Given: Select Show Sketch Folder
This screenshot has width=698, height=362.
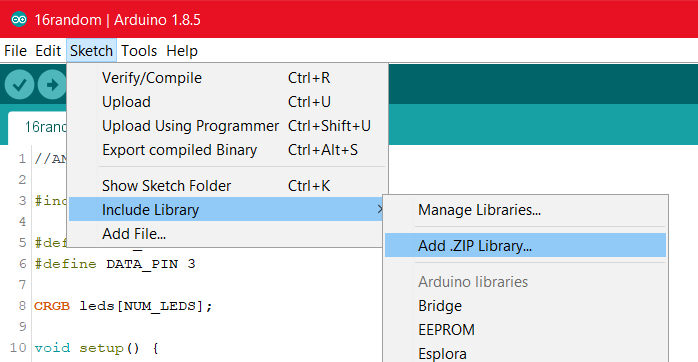Looking at the screenshot, I should pos(227,186).
